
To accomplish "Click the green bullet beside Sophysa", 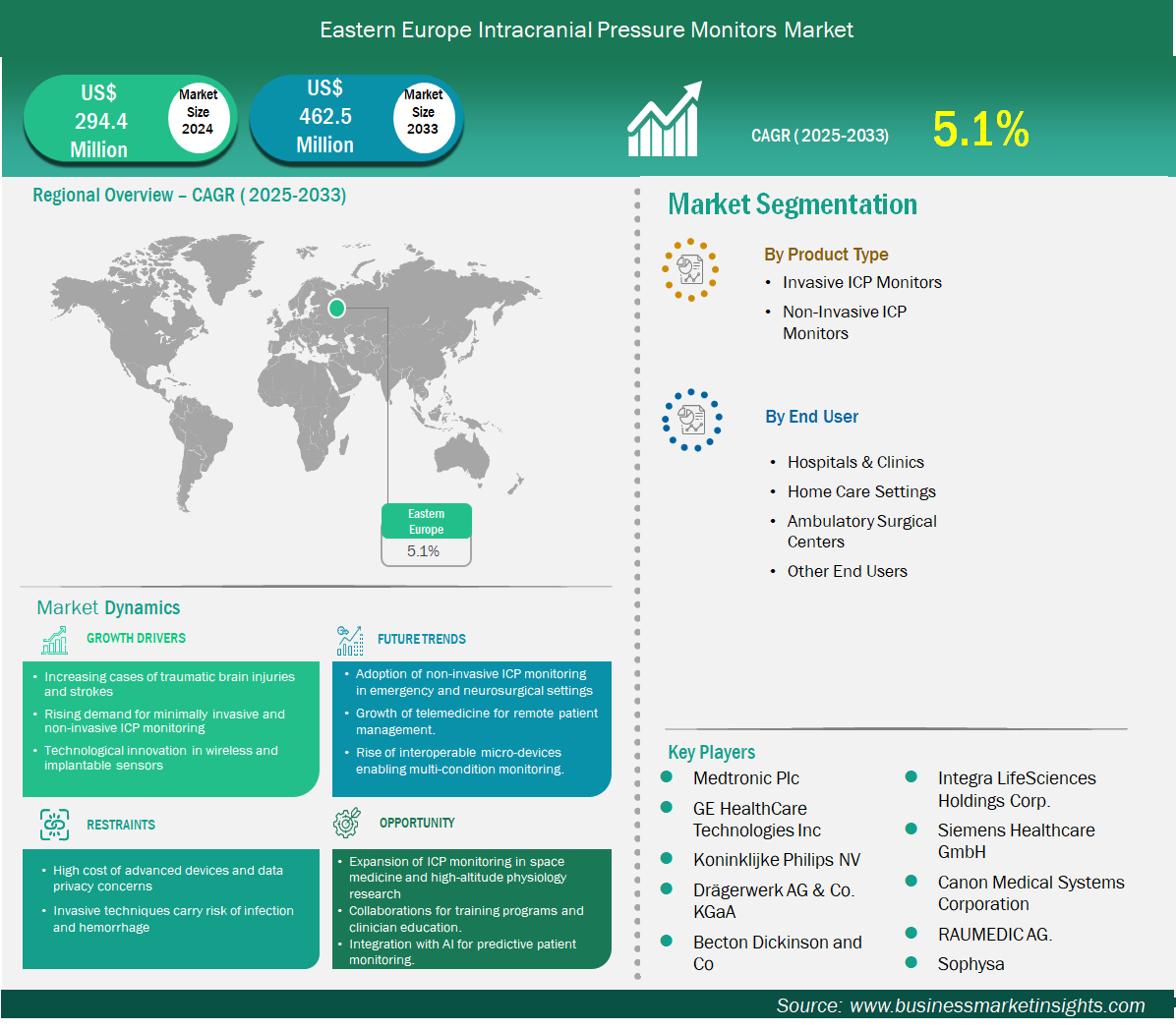I will [x=911, y=963].
